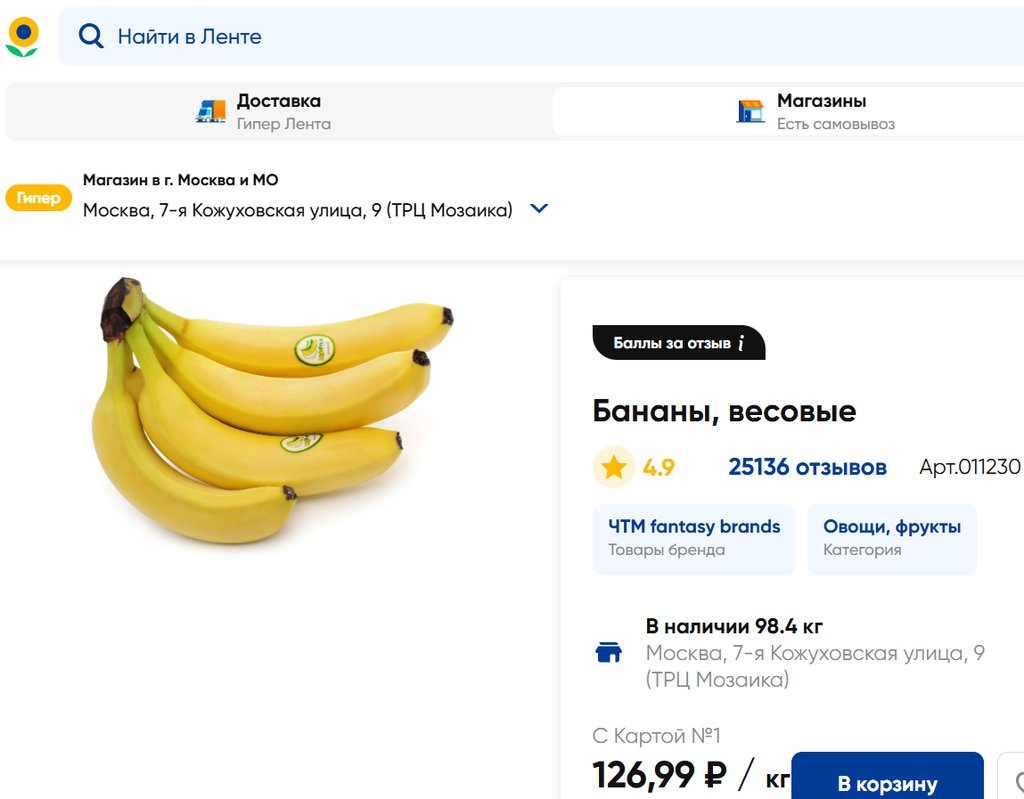Open the Овощи, фрукты category

pos(891,538)
